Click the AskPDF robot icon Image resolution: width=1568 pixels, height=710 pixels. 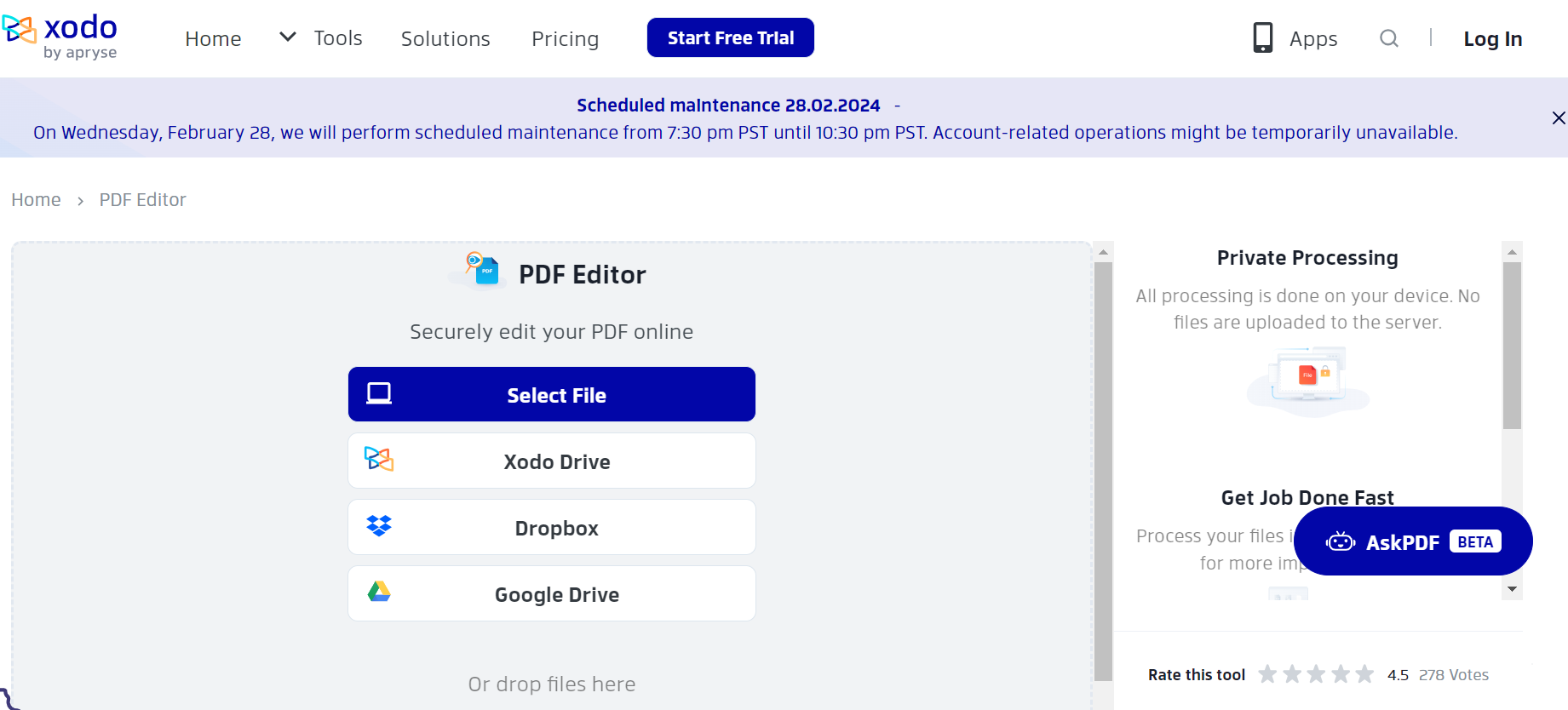[1340, 542]
